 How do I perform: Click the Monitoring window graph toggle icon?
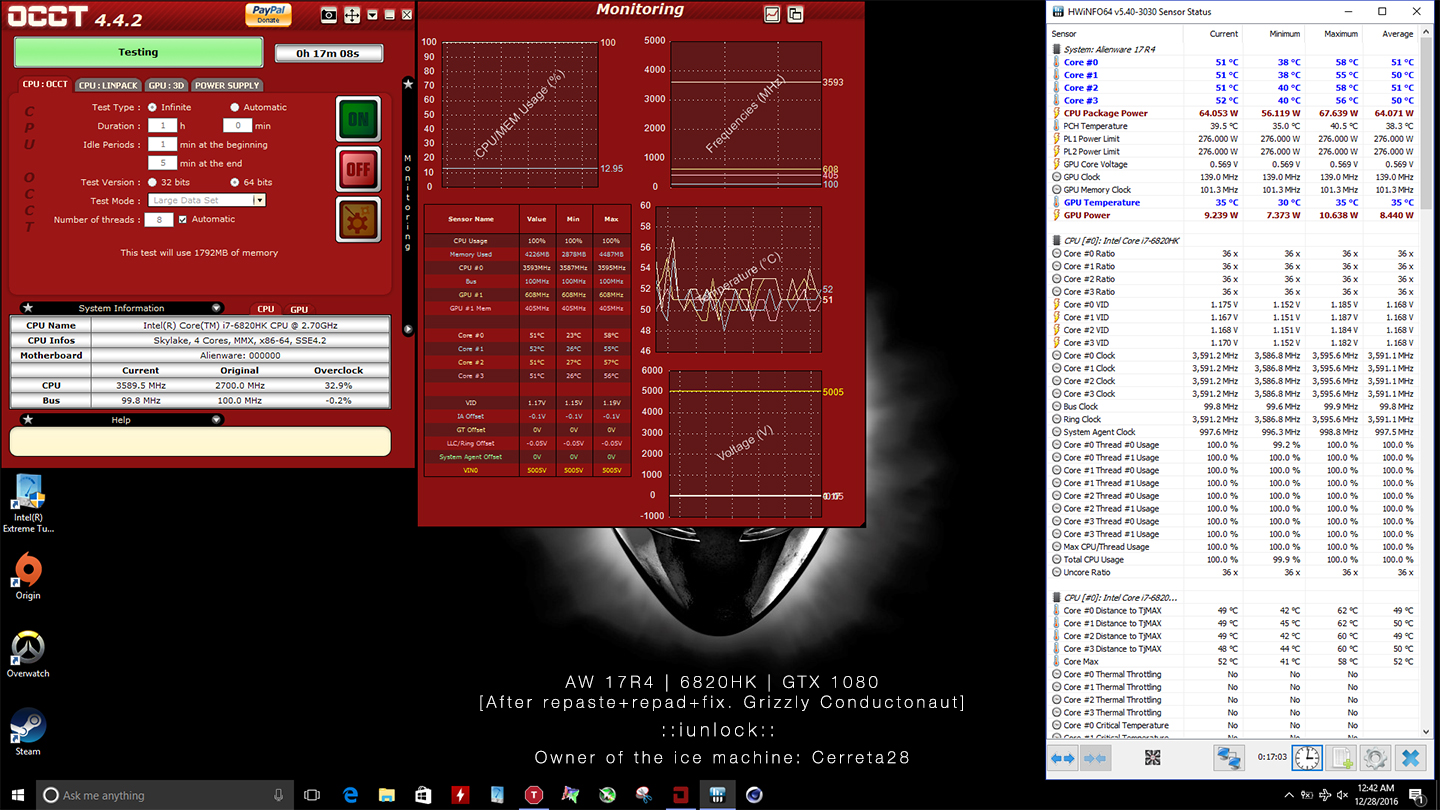tap(772, 14)
